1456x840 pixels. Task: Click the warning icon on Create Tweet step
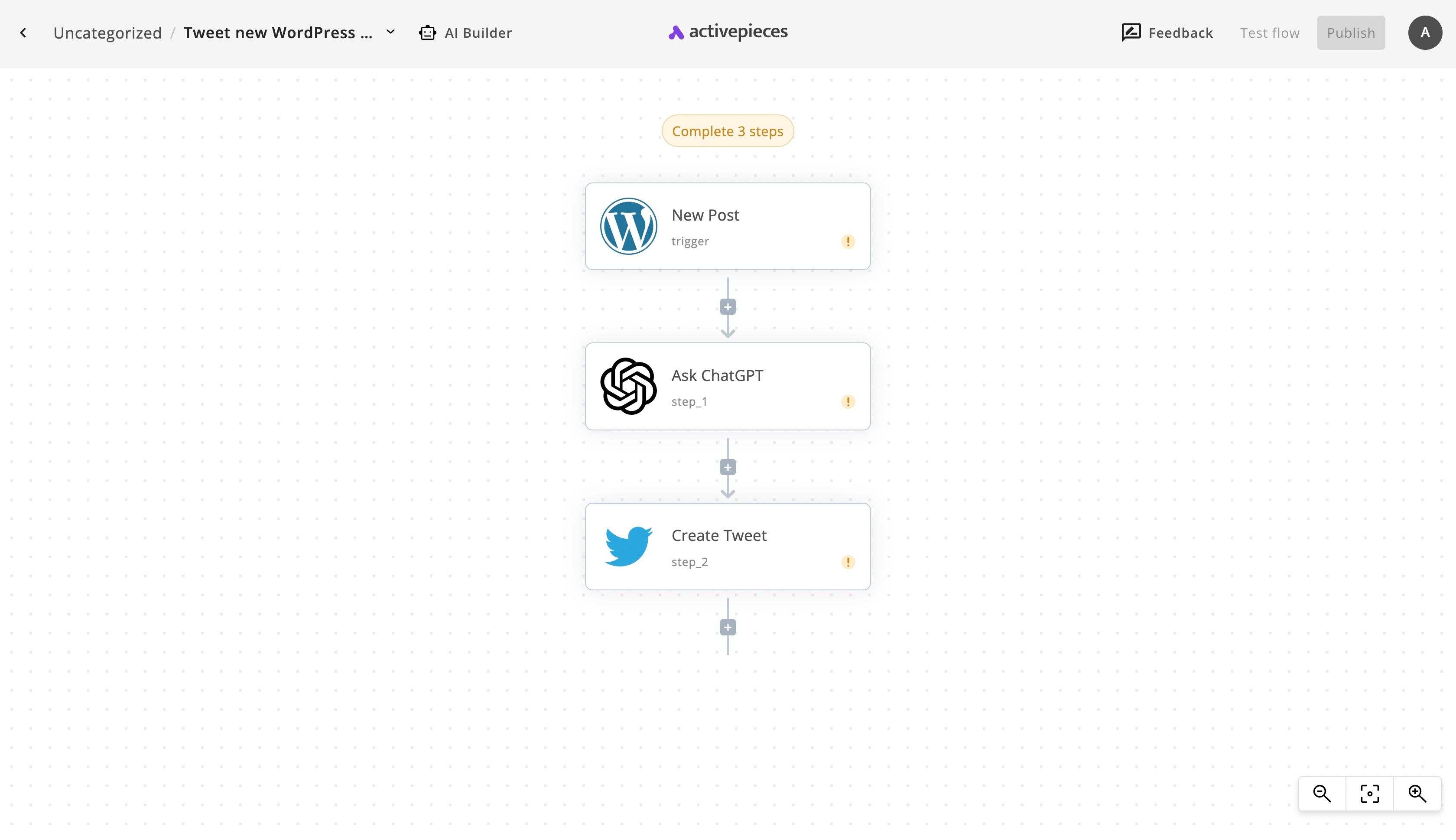coord(848,562)
